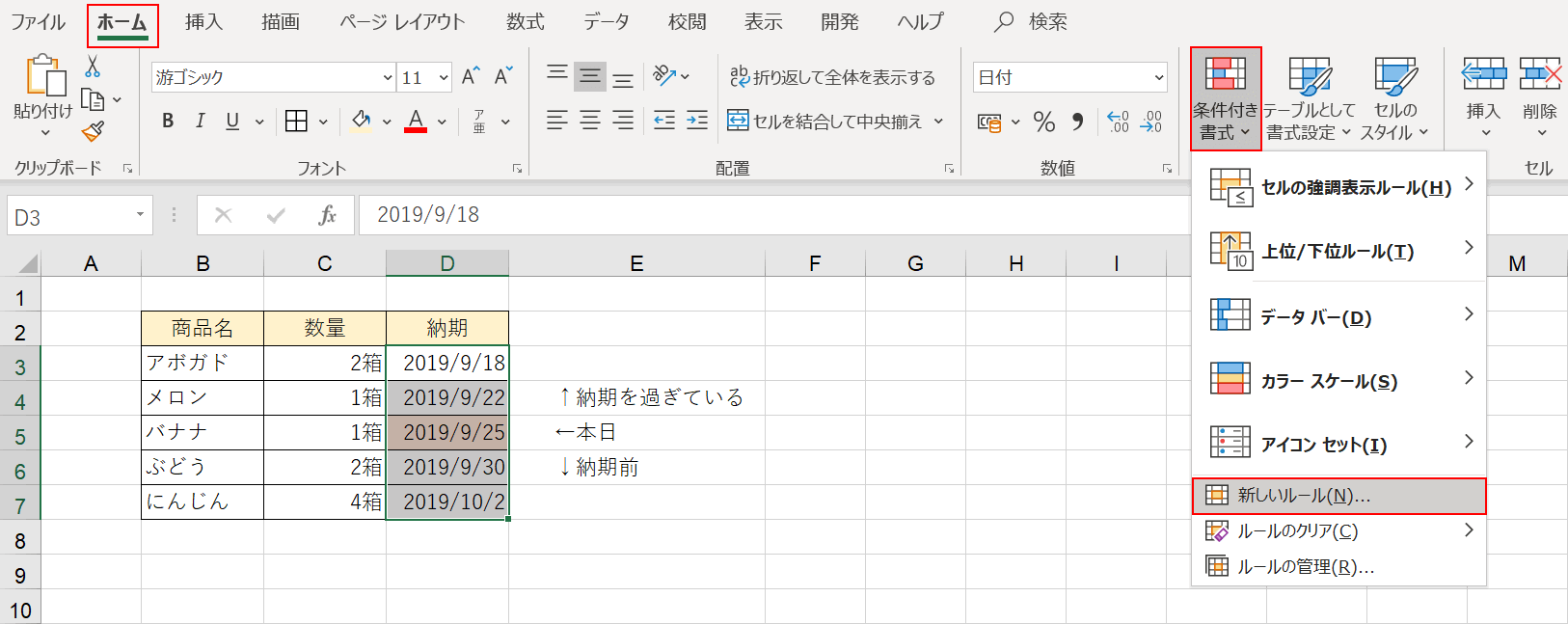Apply the fill color bucket
Image resolution: width=1568 pixels, height=624 pixels.
(362, 121)
